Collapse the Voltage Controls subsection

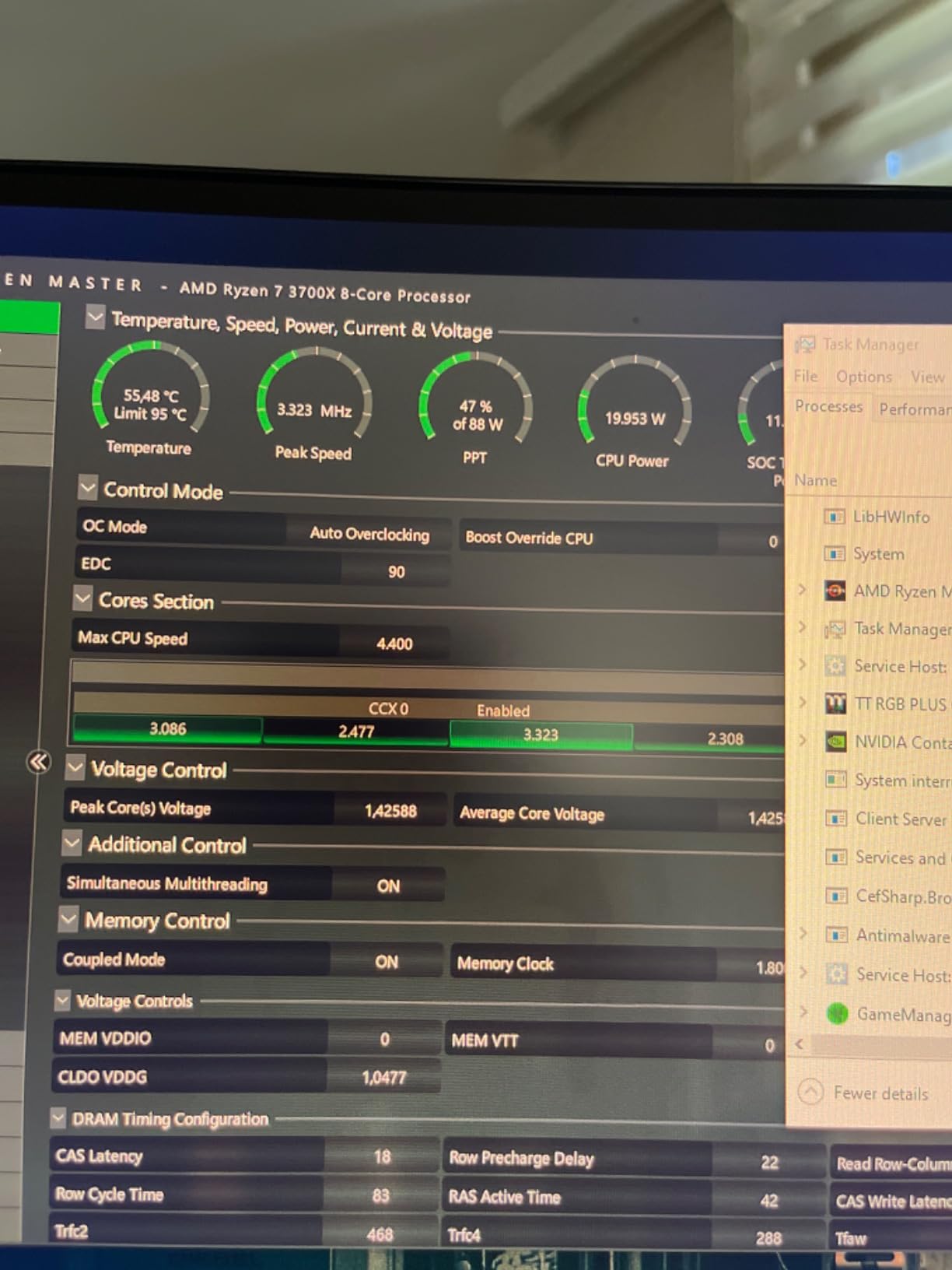(x=62, y=1000)
